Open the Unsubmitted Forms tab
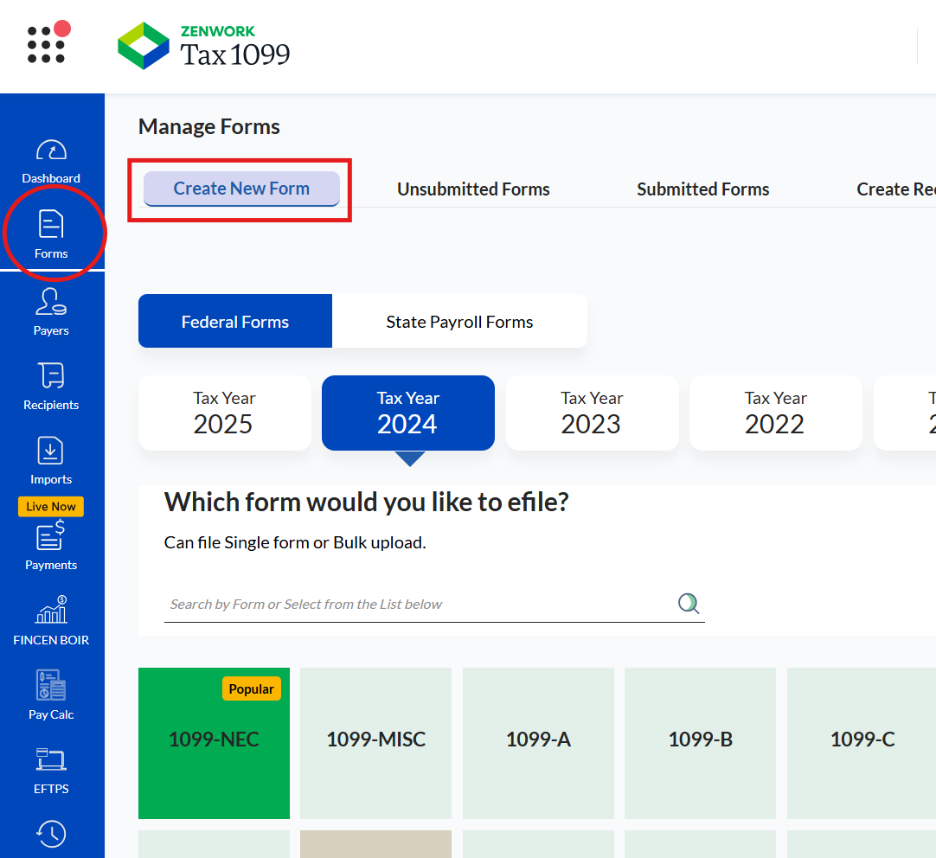This screenshot has width=936, height=858. 473,188
